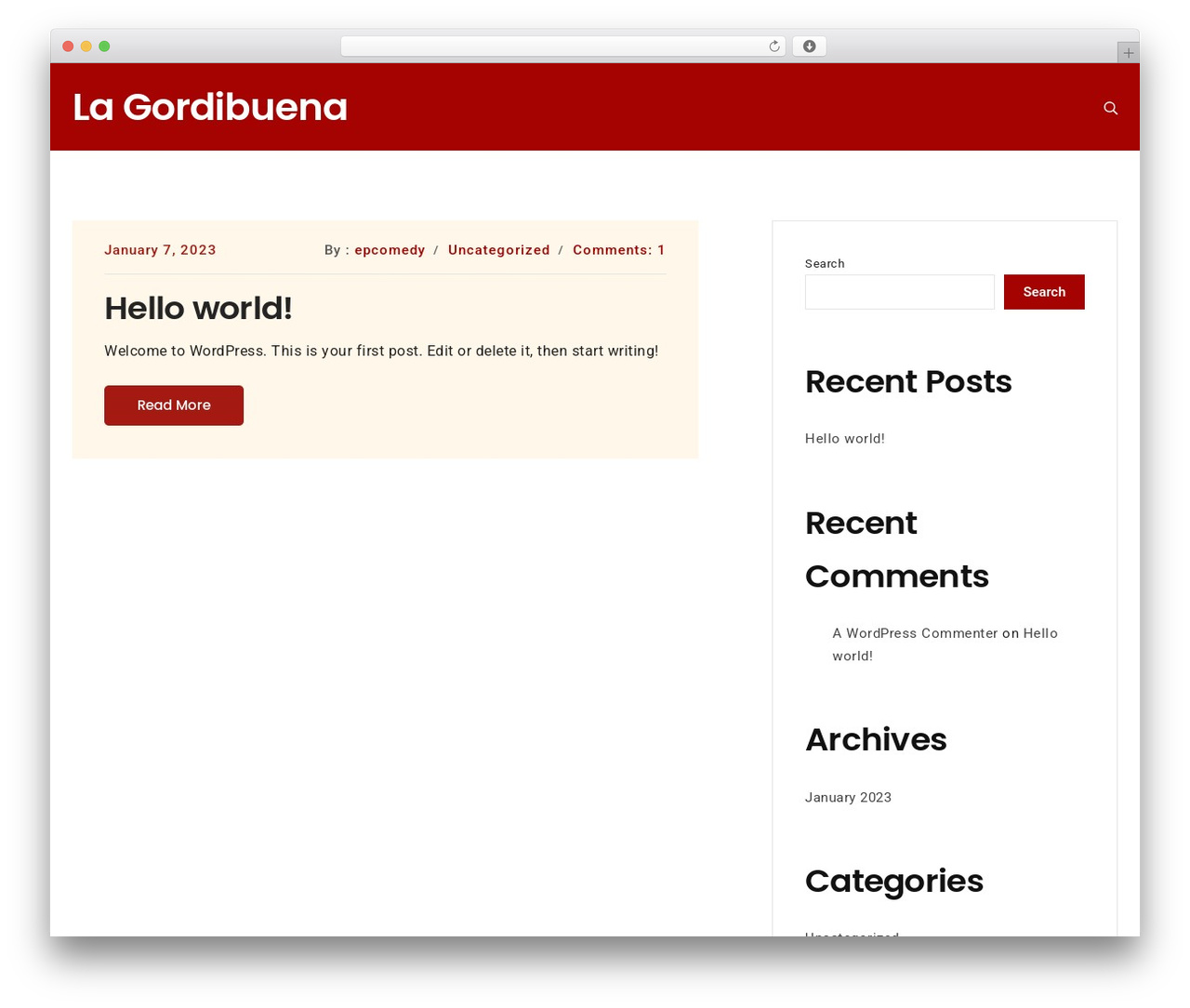This screenshot has width=1190, height=1008.
Task: Click the yellow minimize window button
Action: (x=86, y=46)
